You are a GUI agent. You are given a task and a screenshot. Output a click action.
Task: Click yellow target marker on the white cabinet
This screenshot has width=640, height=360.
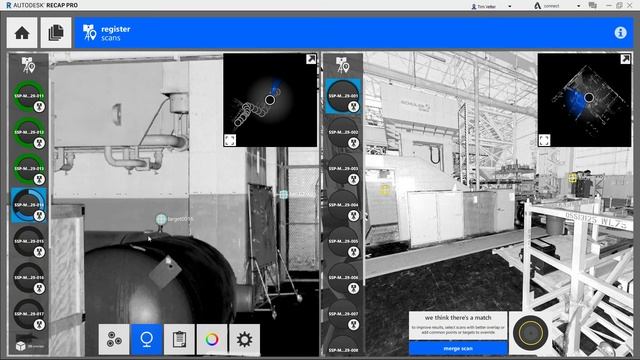coord(384,189)
